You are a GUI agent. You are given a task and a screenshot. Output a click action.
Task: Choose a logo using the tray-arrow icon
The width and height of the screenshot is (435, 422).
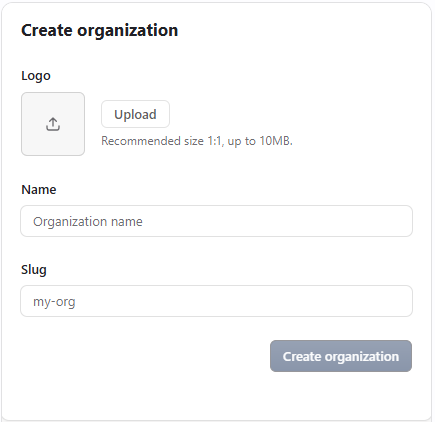(x=53, y=124)
